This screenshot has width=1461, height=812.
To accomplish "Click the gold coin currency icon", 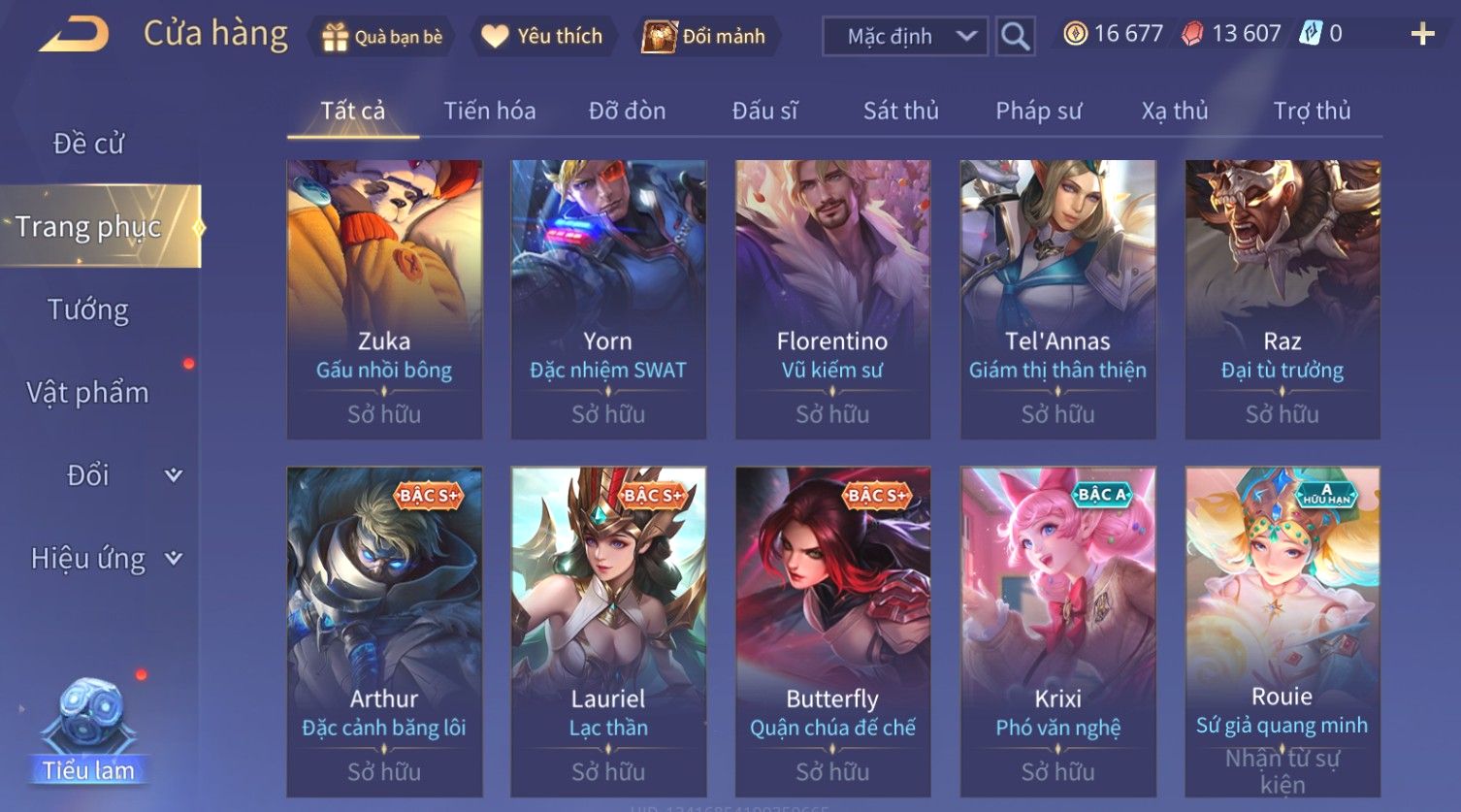I will [1075, 34].
